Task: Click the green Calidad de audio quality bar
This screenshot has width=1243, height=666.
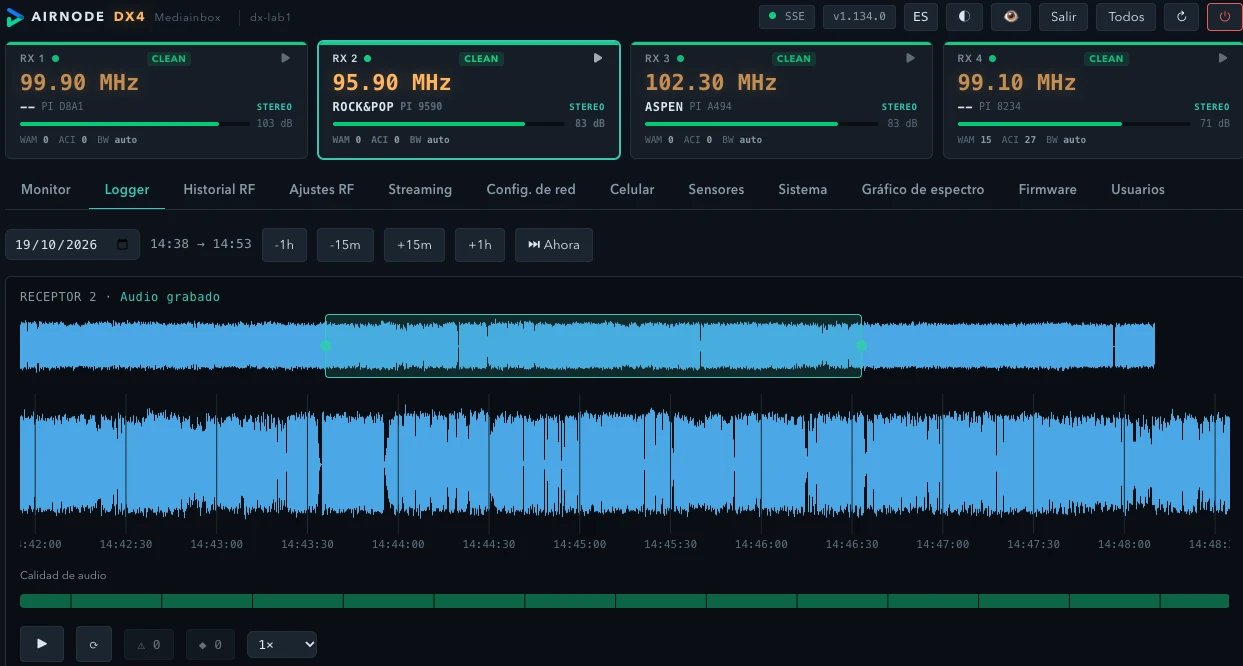Action: pos(624,601)
